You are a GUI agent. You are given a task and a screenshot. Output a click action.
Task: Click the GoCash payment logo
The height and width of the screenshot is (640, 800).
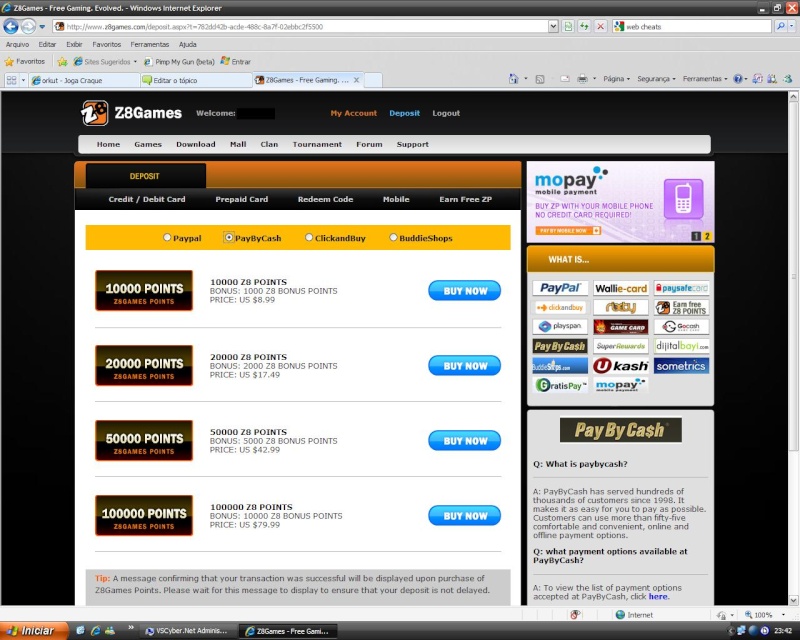pyautogui.click(x=682, y=326)
